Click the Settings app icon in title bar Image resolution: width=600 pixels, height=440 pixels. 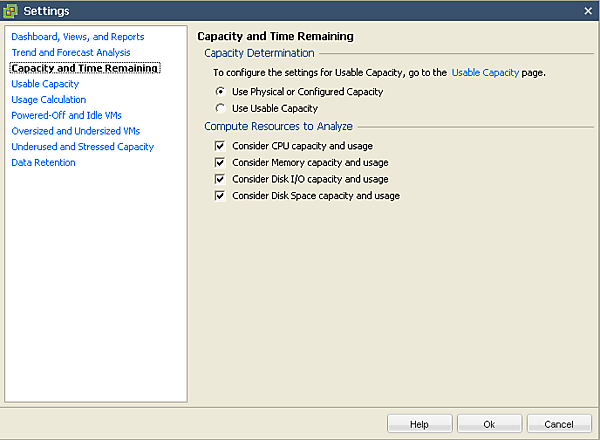[x=11, y=10]
